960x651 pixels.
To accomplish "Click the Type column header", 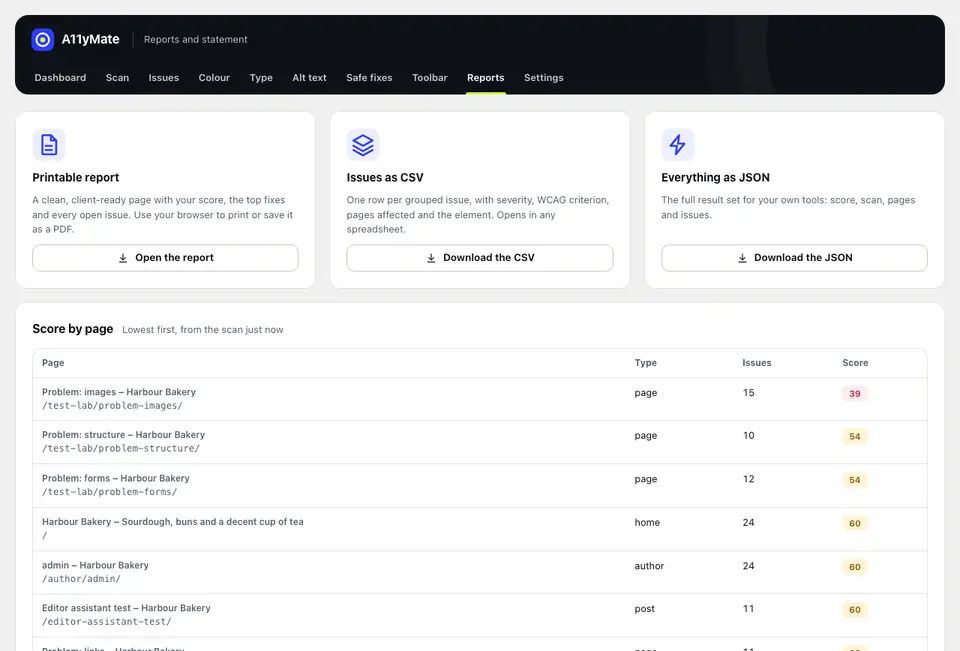I will pos(645,363).
